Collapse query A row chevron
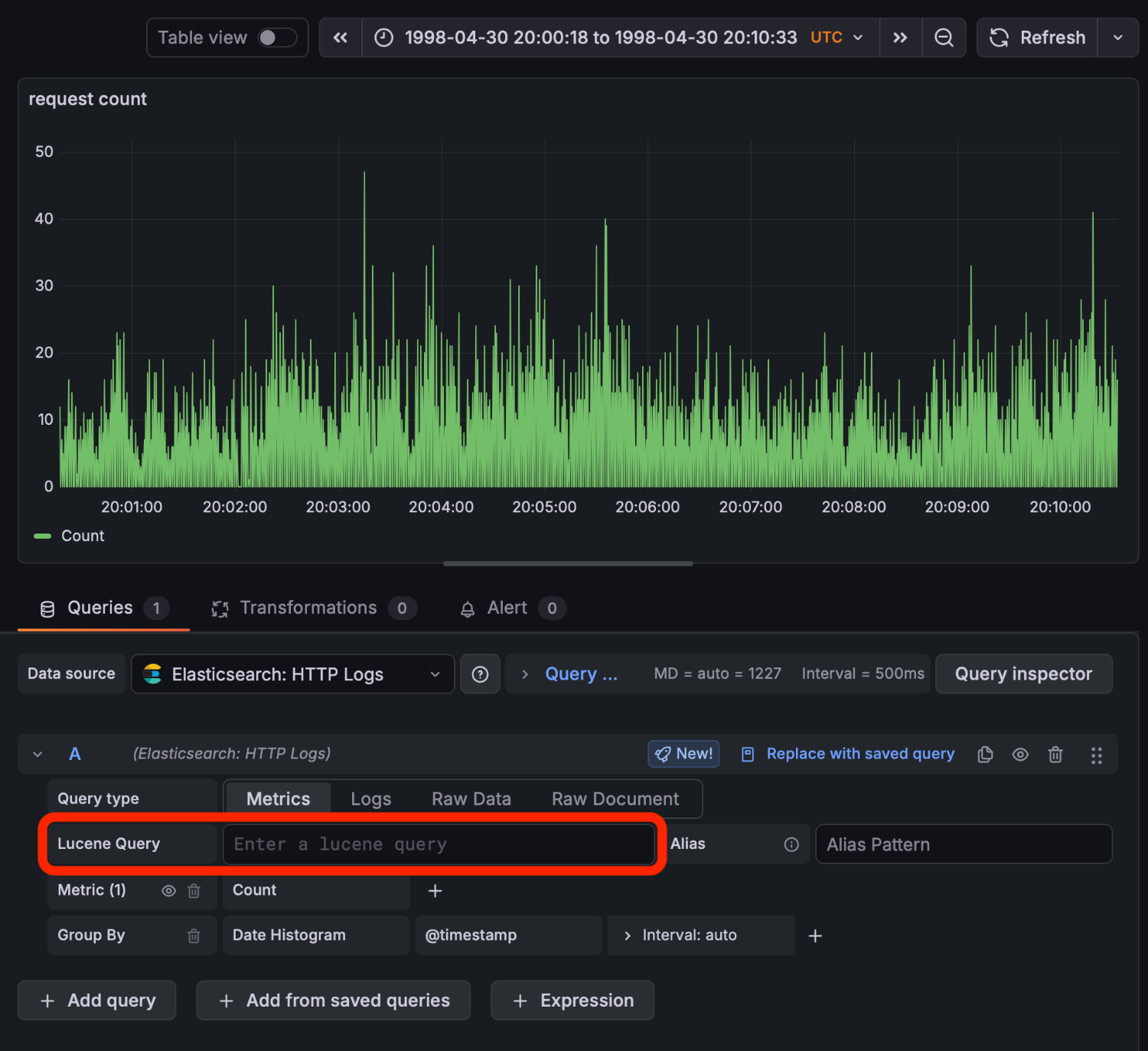1148x1051 pixels. point(38,754)
